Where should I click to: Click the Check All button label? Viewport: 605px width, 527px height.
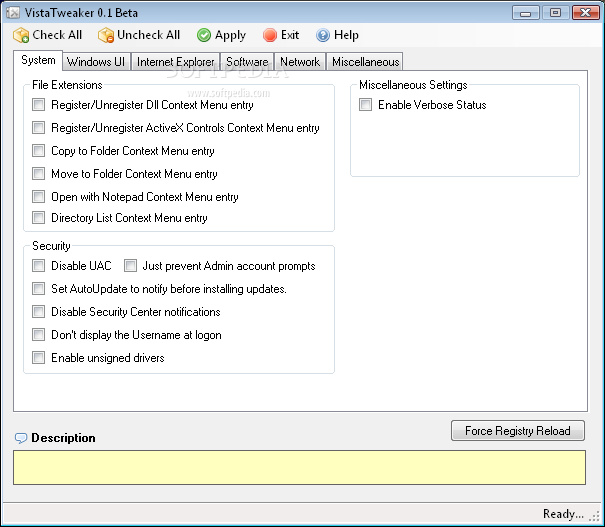57,35
